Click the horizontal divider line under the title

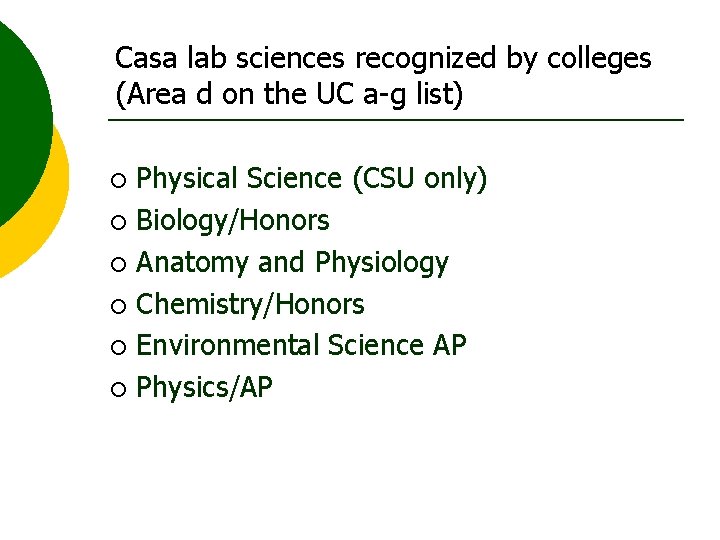pyautogui.click(x=395, y=121)
